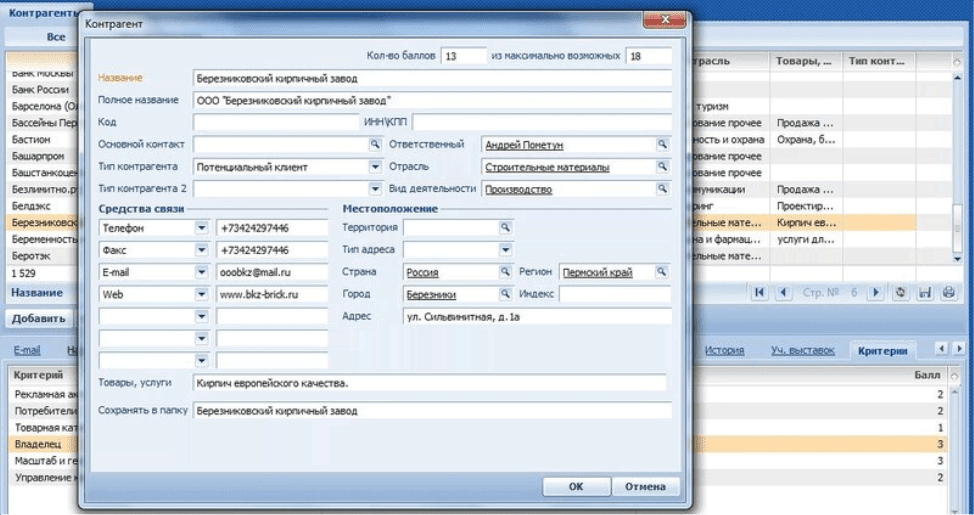This screenshot has height=515, width=974.
Task: Open E-mail contact type dropdown
Action: coord(201,272)
